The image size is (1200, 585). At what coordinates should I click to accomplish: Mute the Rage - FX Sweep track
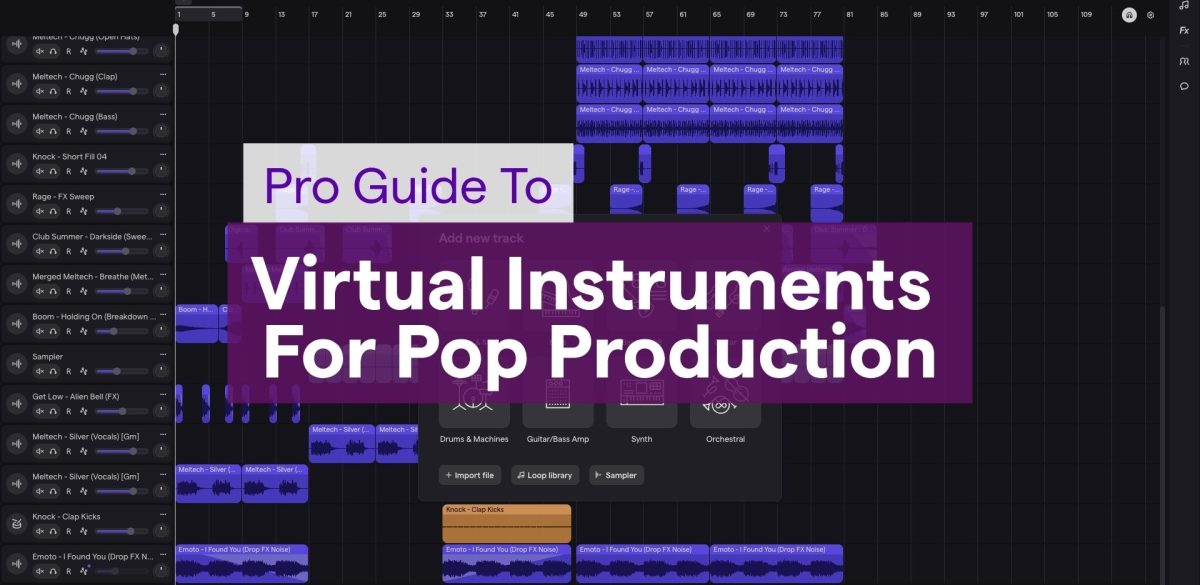click(x=40, y=211)
